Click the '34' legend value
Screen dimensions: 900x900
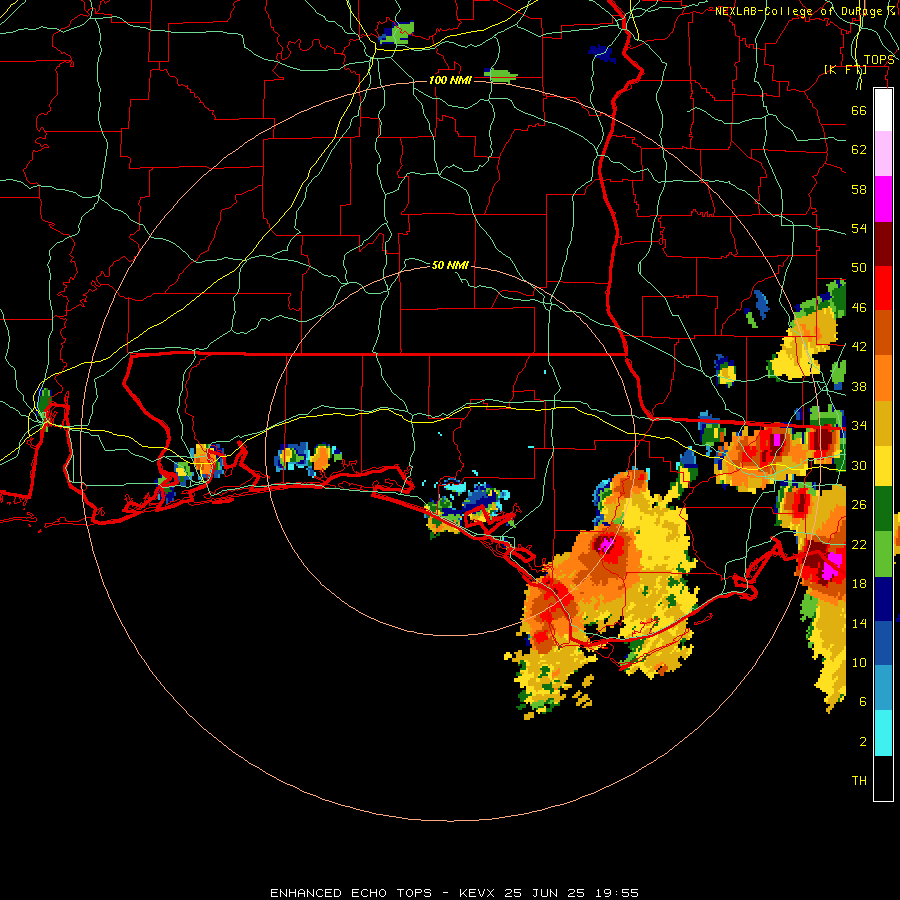click(859, 426)
